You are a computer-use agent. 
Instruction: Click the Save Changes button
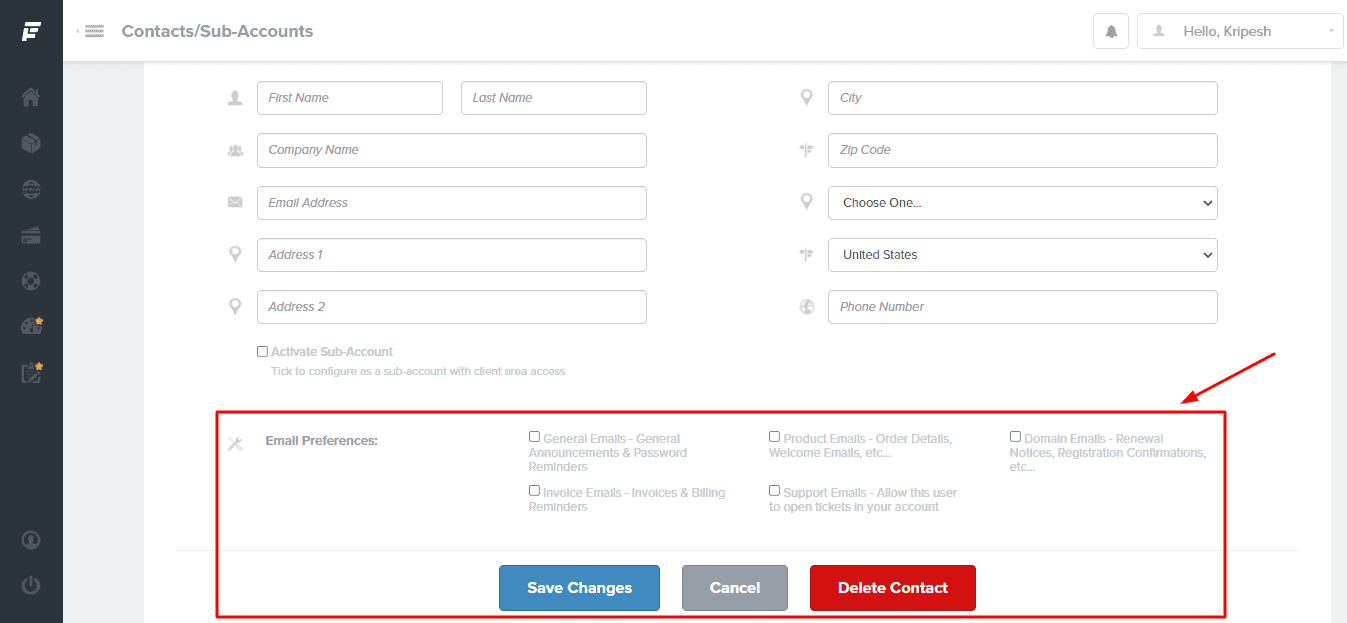[x=579, y=588]
